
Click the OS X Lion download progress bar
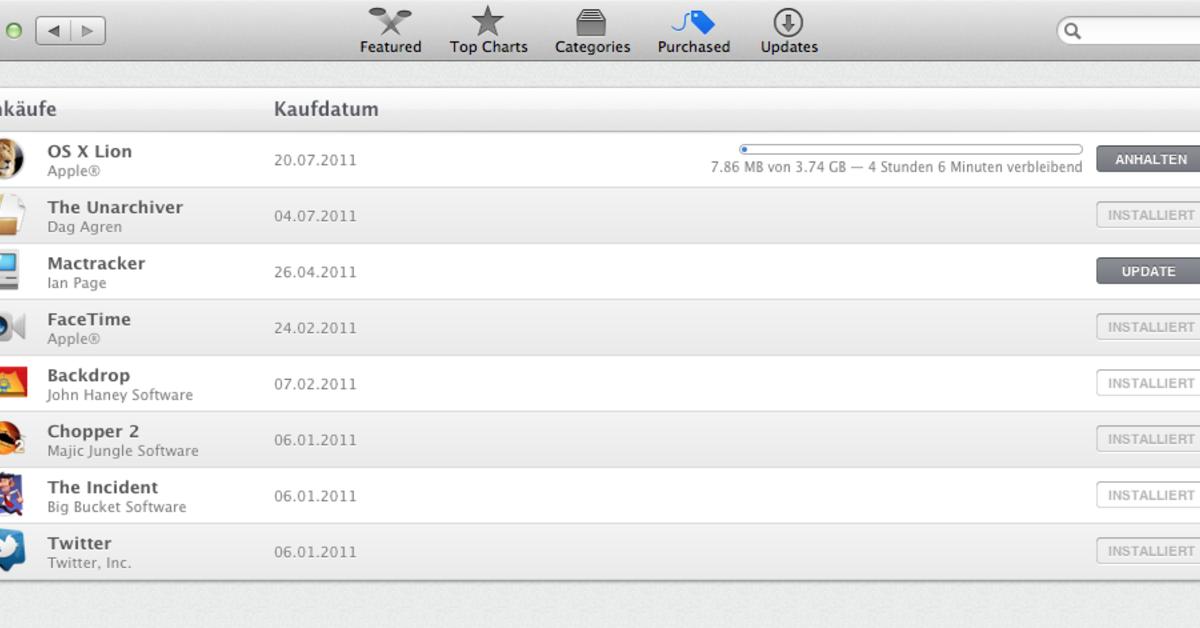coord(911,149)
